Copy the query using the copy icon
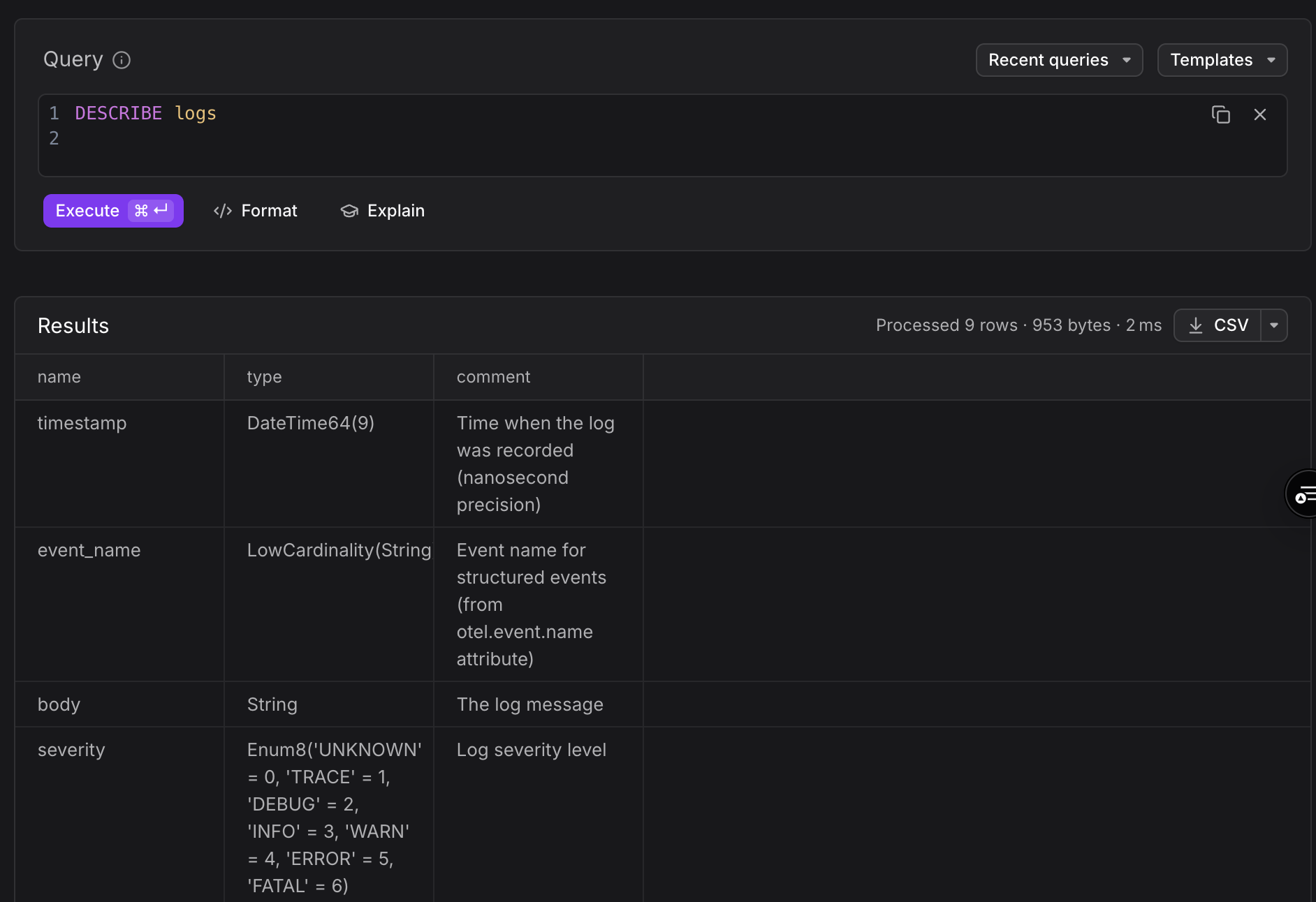The image size is (1316, 902). (x=1221, y=114)
